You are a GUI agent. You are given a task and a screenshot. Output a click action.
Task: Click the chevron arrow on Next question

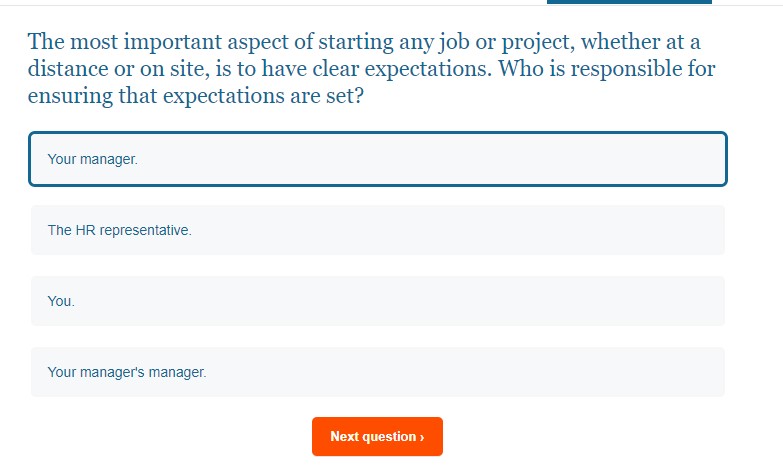(422, 437)
